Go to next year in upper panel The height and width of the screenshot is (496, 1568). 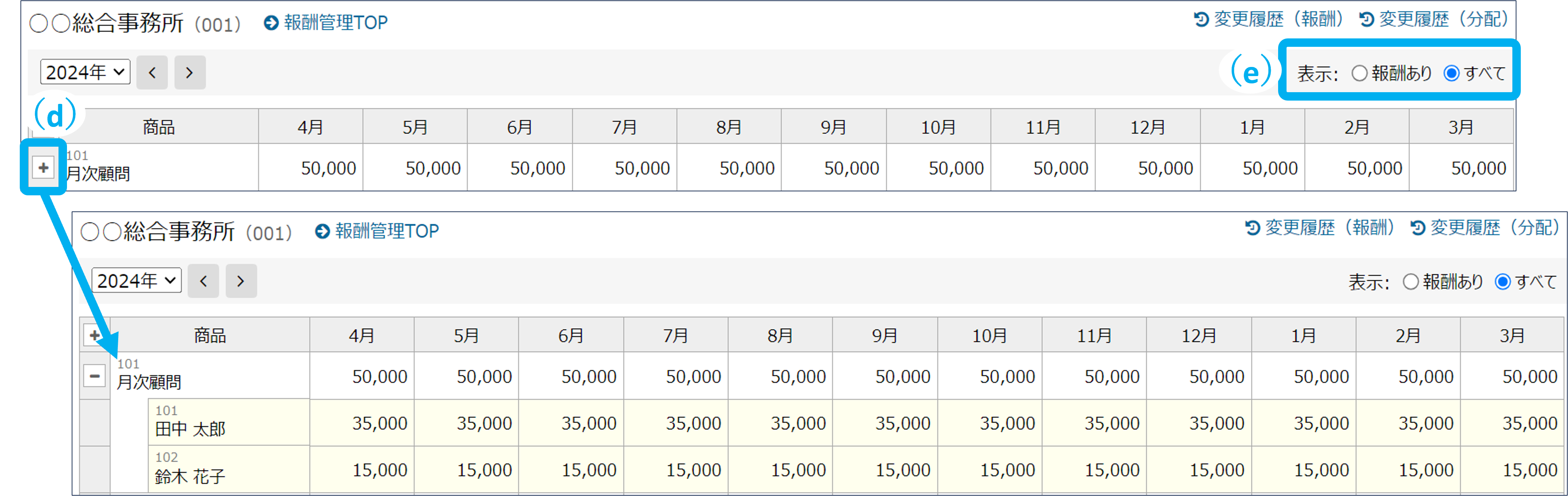189,73
